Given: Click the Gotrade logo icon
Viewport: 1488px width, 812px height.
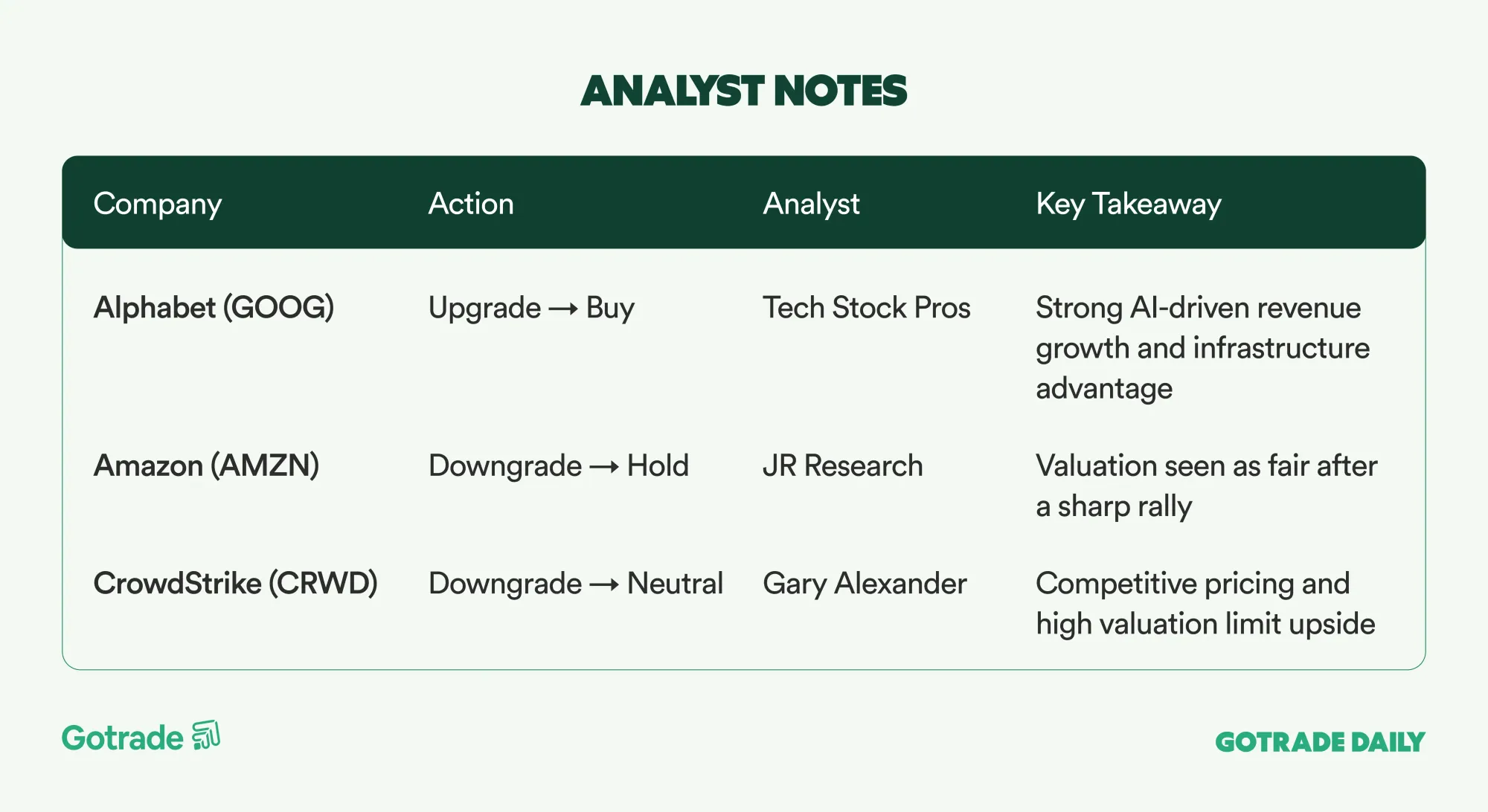Looking at the screenshot, I should click(206, 735).
